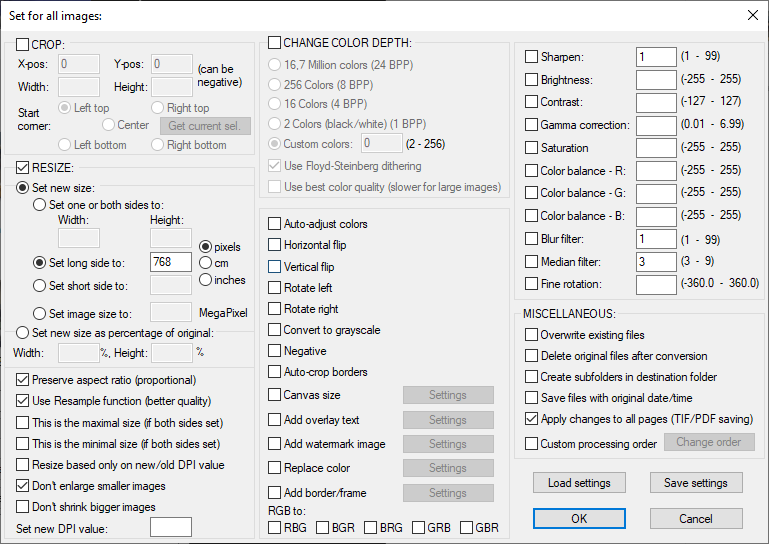
Task: Click the Brightness value field
Action: 656,80
